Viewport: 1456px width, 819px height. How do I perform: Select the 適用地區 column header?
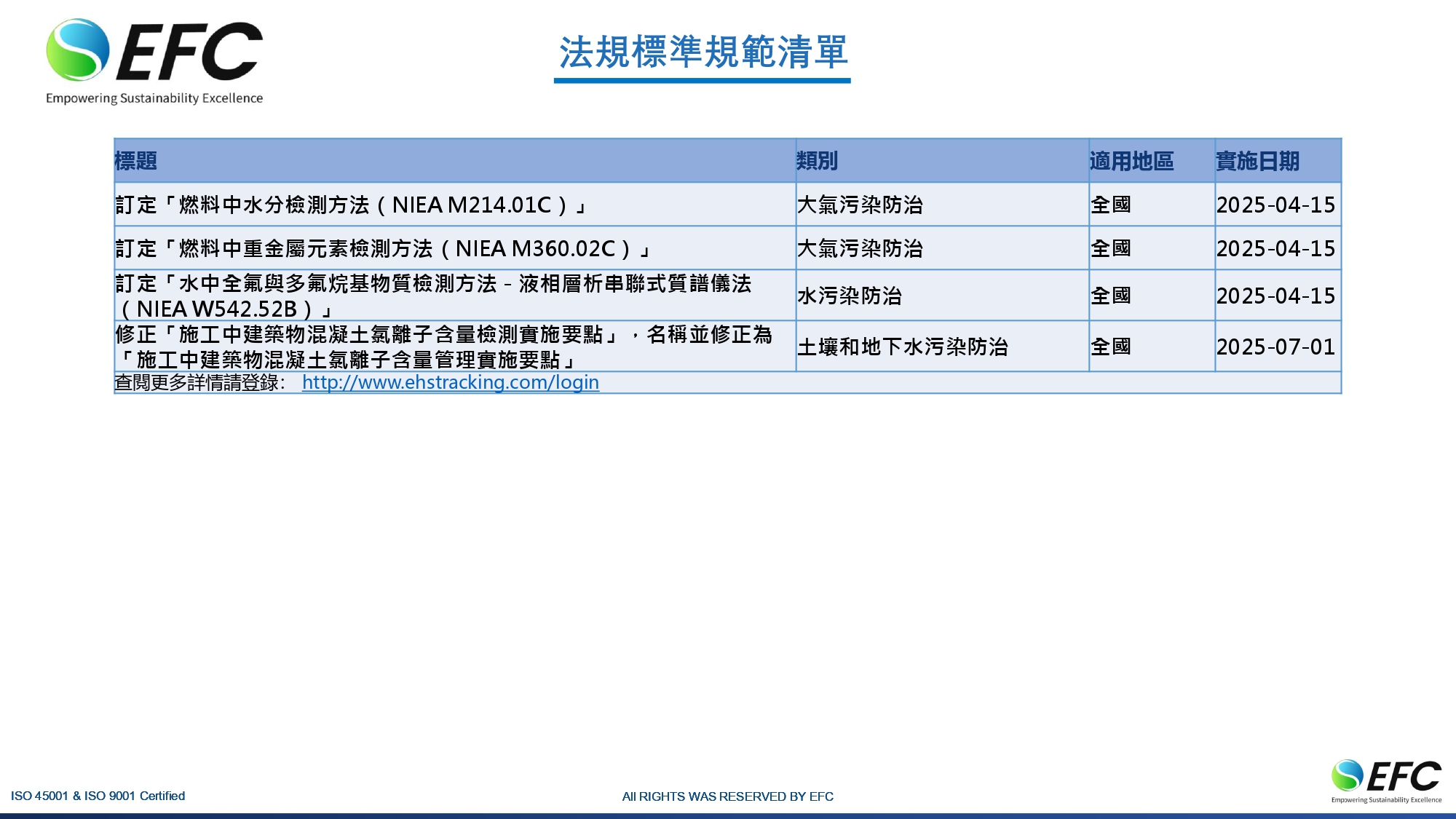coord(1131,161)
